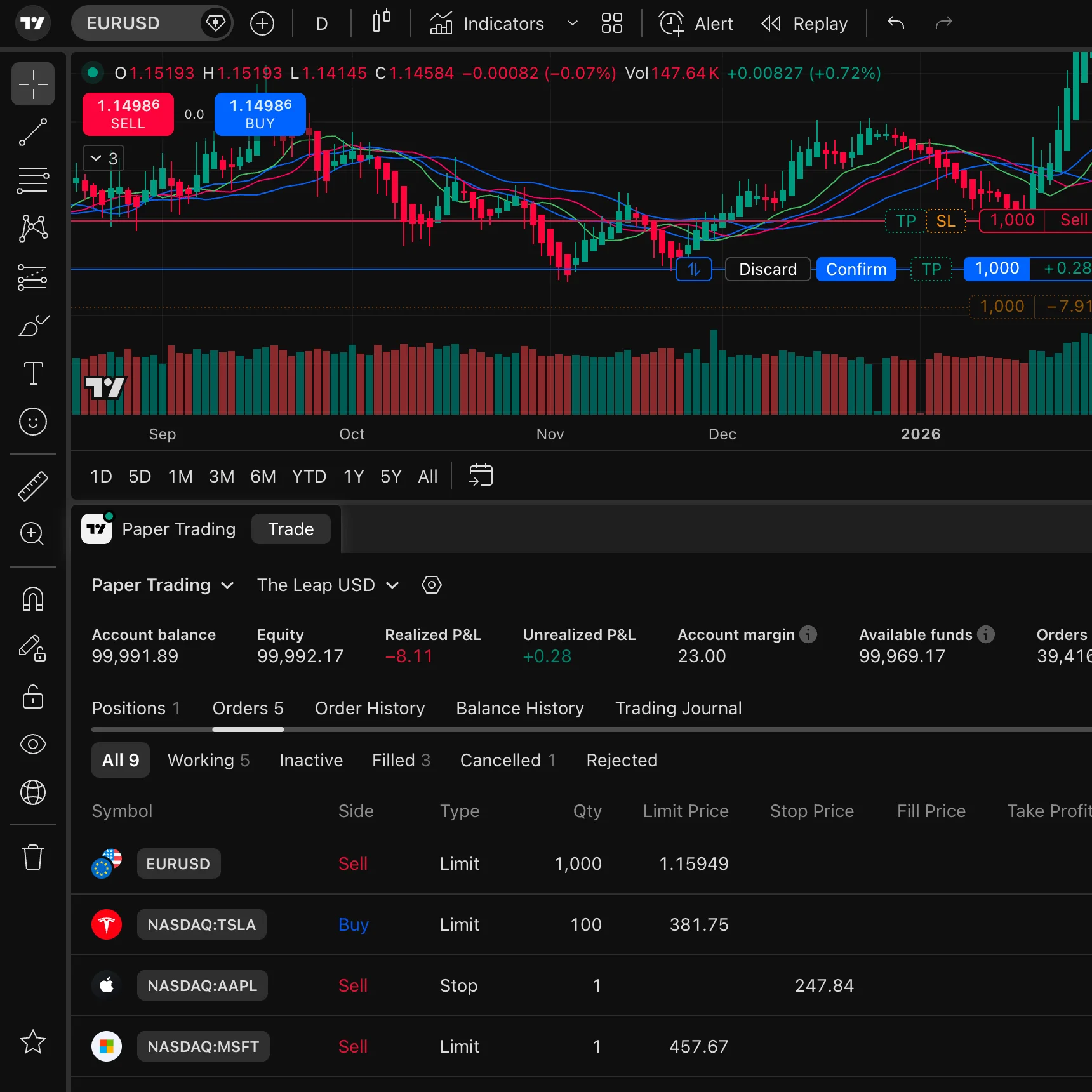1092x1092 pixels.
Task: Undo the last chart action
Action: click(896, 23)
